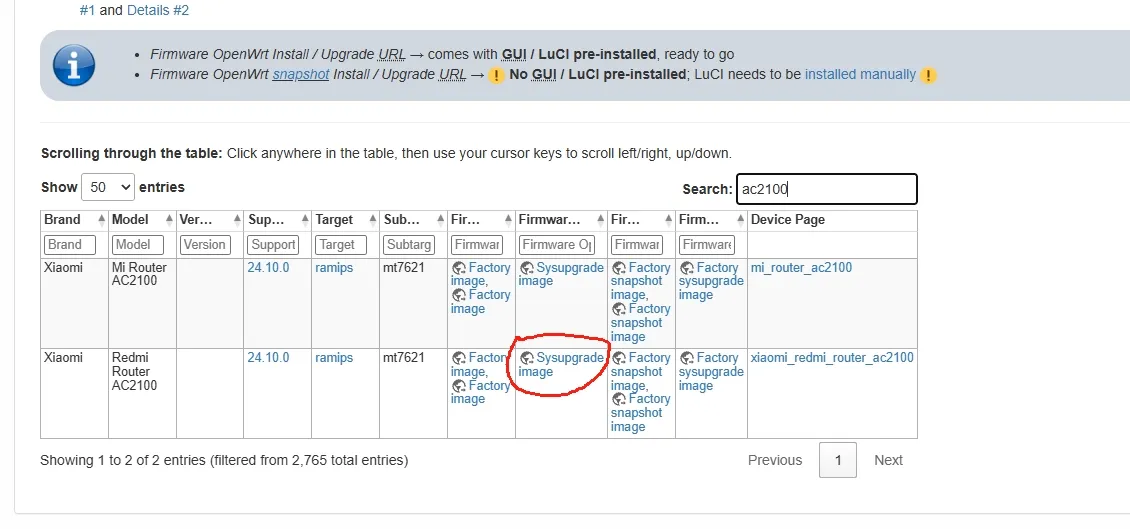
Task: Open Factory sysupgrade image link in Mi Router row
Action: click(711, 281)
